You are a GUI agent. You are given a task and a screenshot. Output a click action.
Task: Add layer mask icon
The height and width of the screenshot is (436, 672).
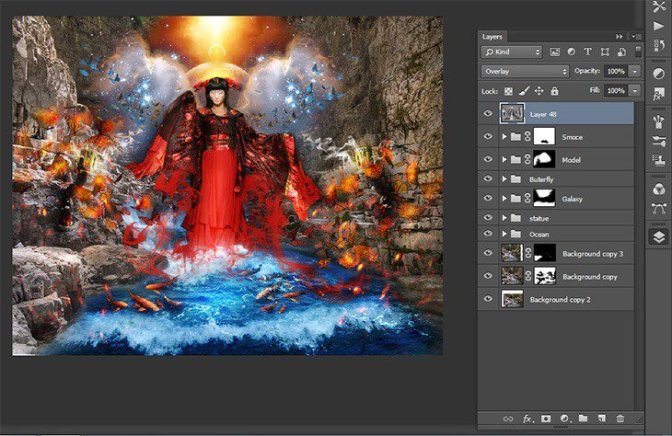click(x=546, y=418)
